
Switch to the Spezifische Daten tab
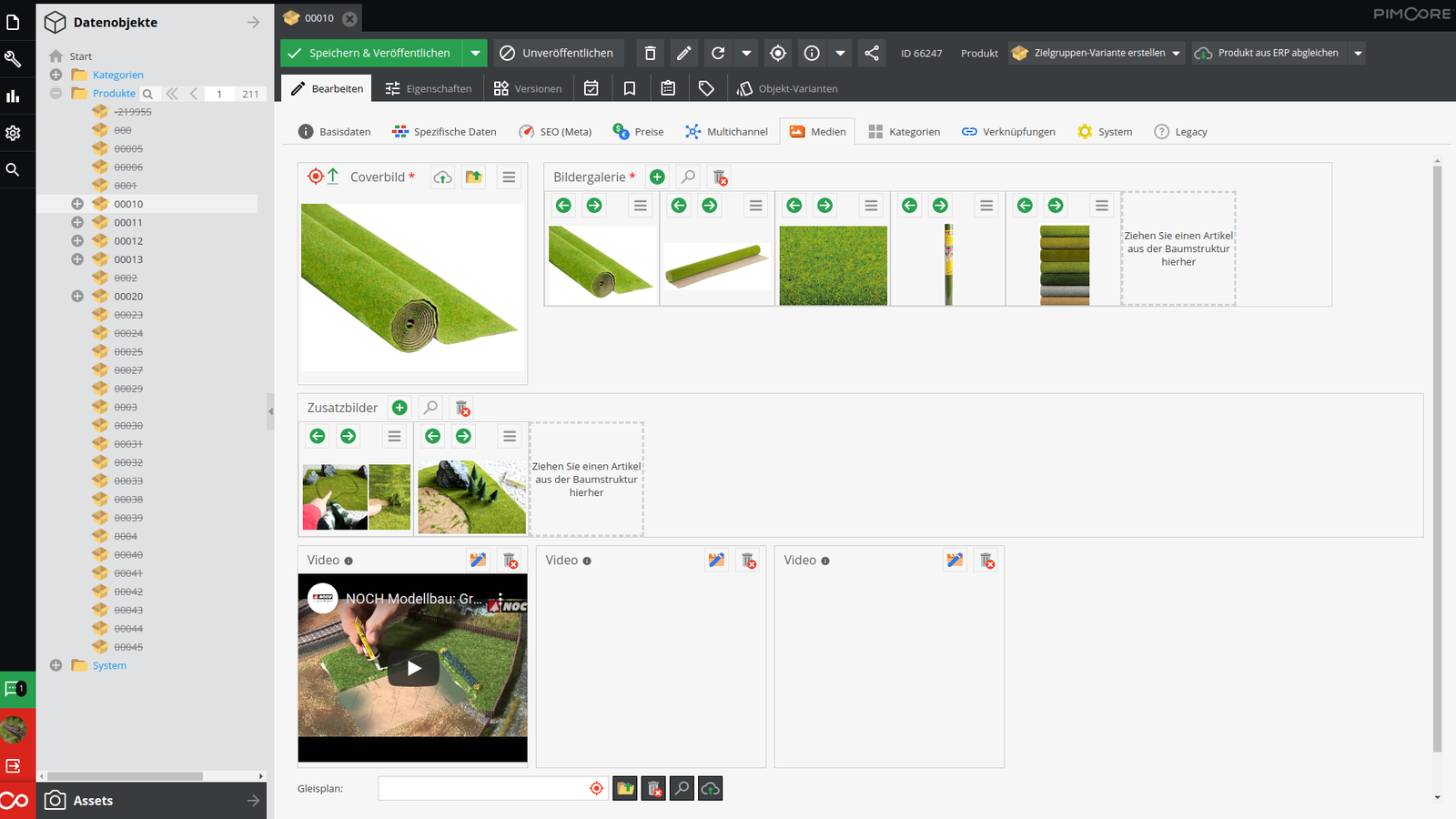[444, 131]
